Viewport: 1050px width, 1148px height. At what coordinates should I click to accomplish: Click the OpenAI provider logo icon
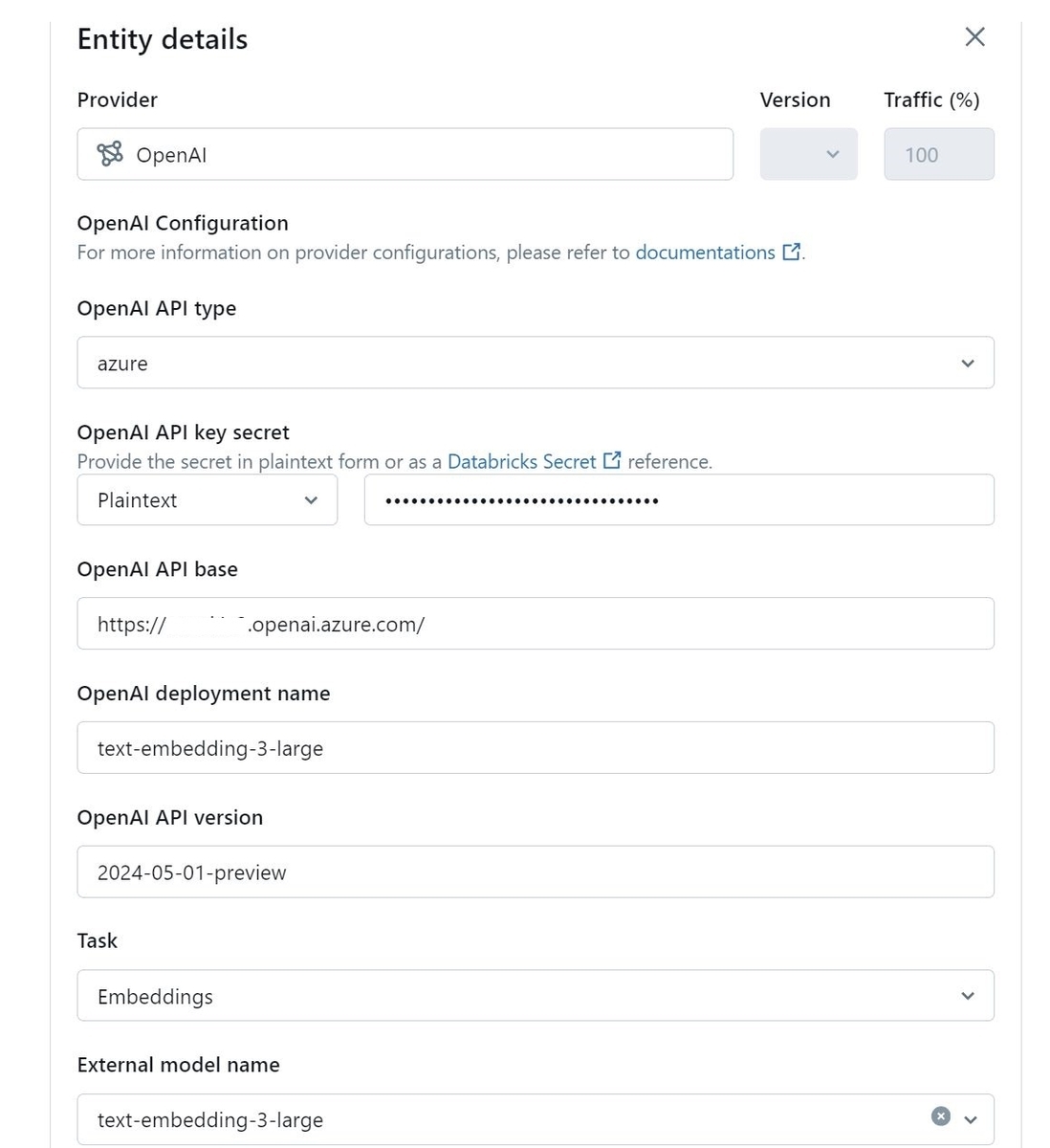click(111, 153)
